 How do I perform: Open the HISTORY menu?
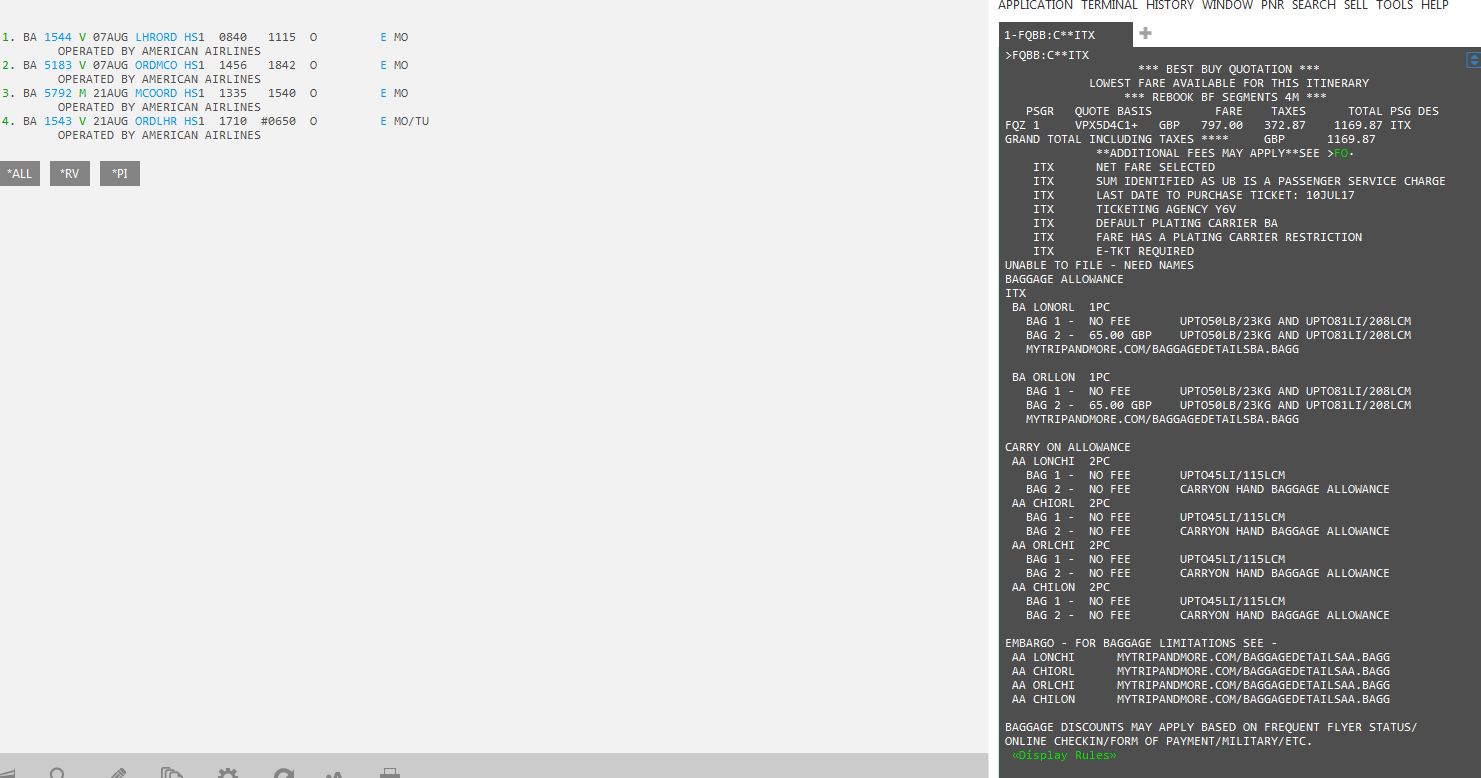click(1170, 5)
